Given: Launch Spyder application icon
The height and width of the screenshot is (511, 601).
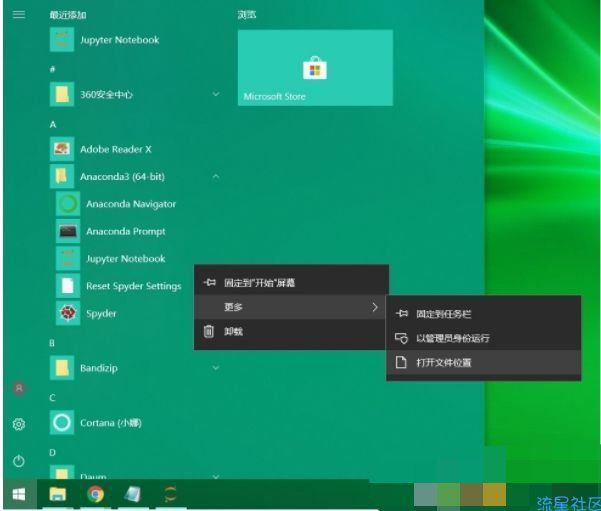Looking at the screenshot, I should 68,313.
